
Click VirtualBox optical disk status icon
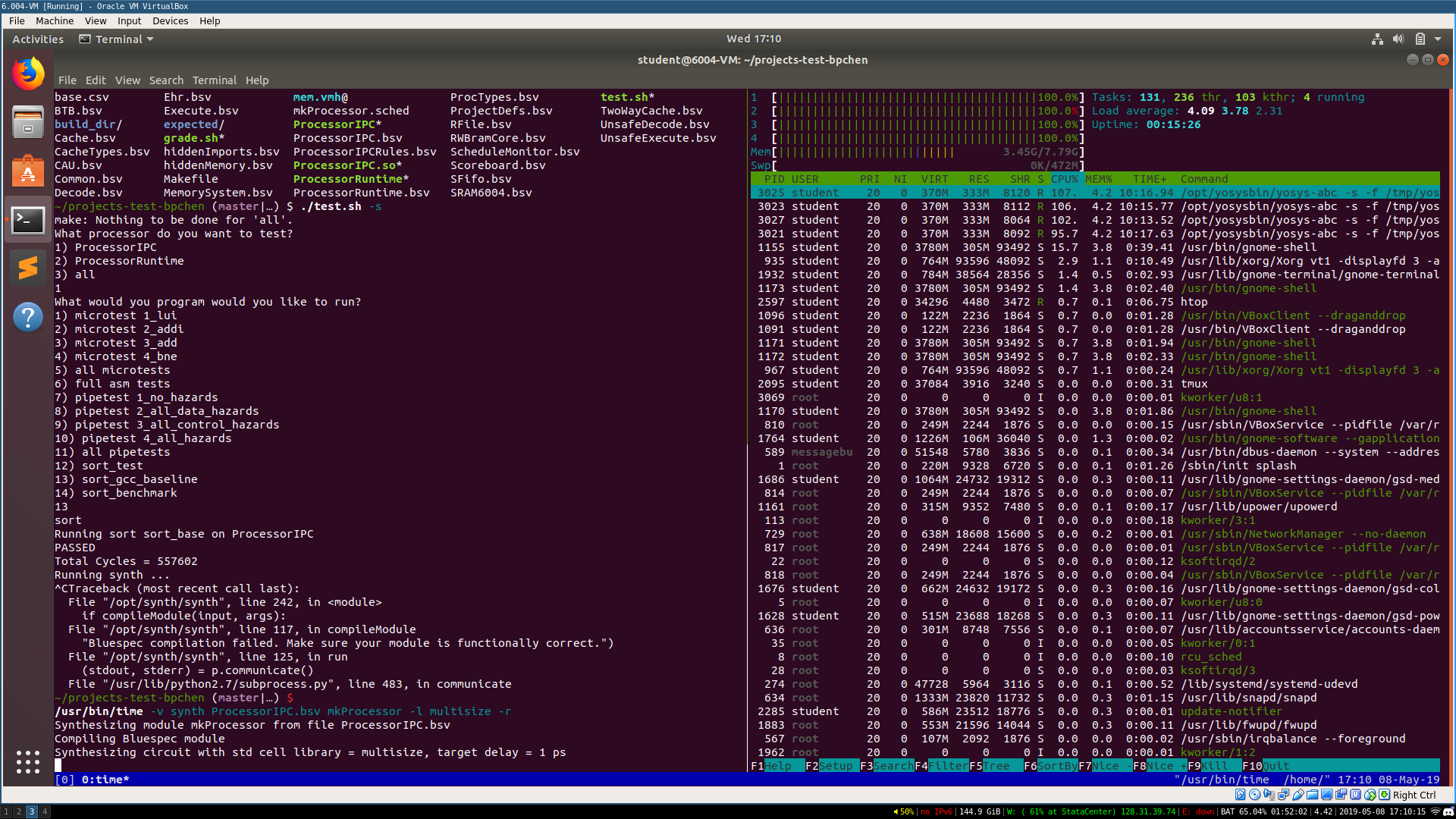point(1255,795)
